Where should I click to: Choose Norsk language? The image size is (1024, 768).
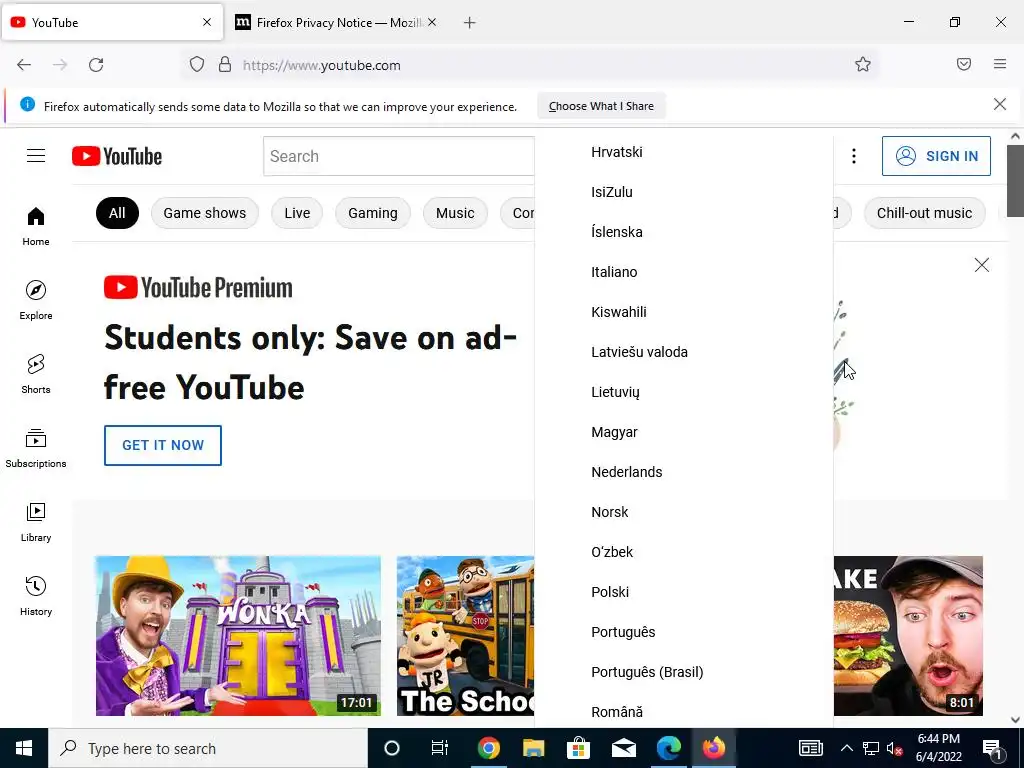[684, 512]
